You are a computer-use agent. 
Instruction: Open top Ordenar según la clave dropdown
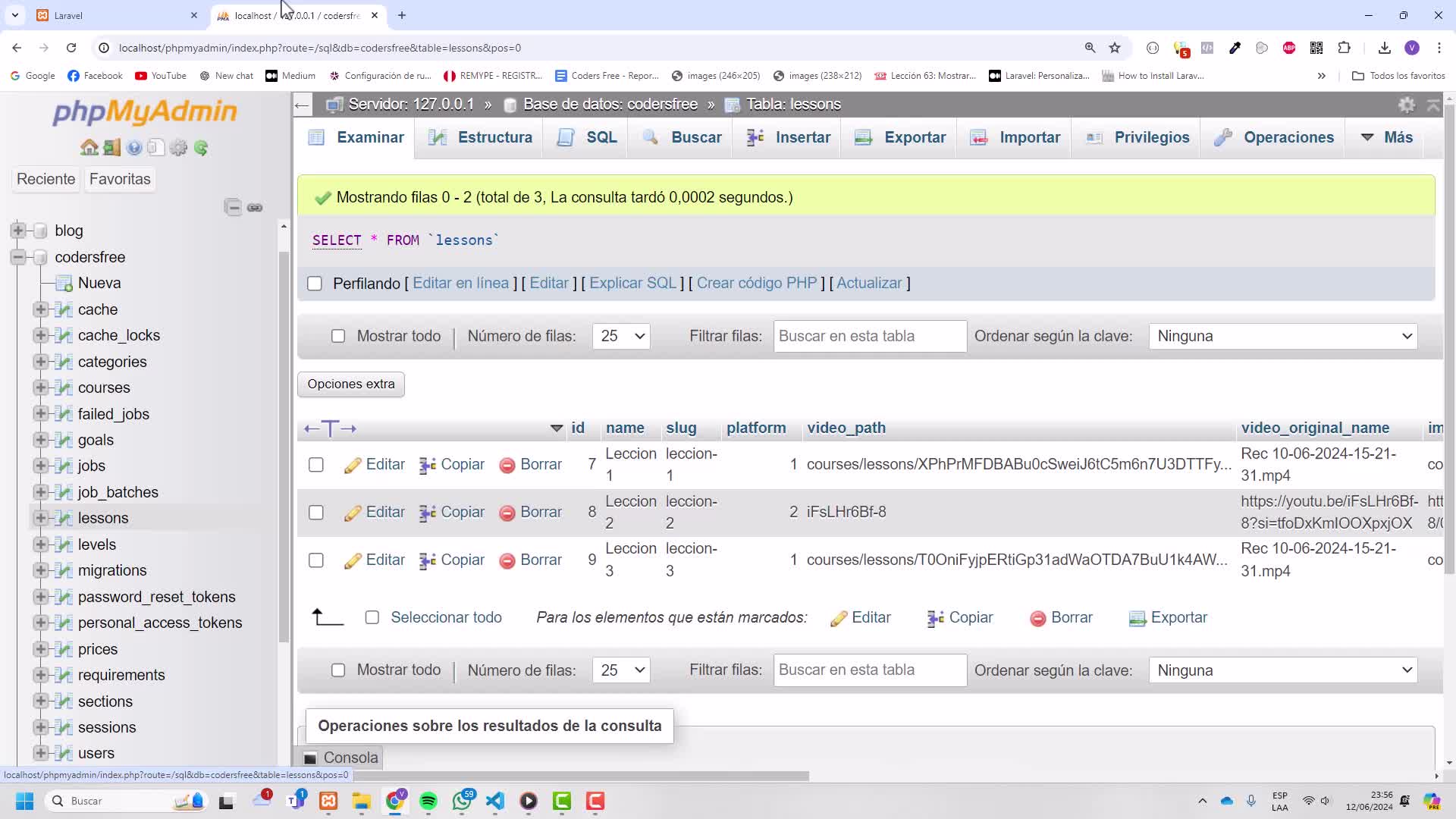click(1283, 336)
